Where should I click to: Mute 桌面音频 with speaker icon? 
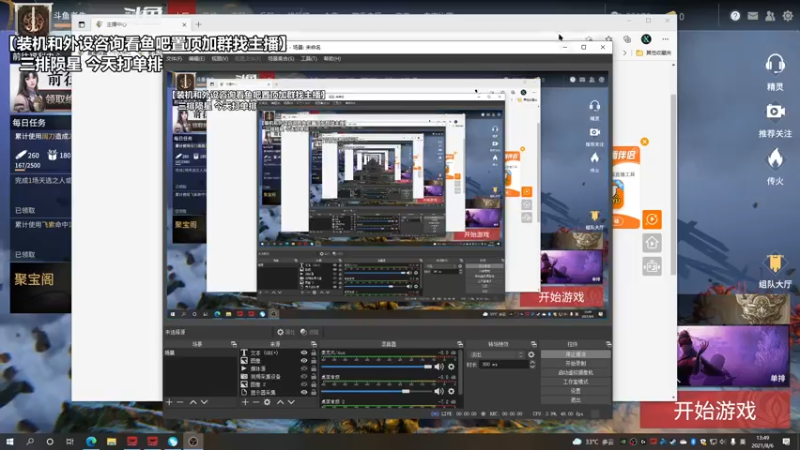pyautogui.click(x=438, y=391)
